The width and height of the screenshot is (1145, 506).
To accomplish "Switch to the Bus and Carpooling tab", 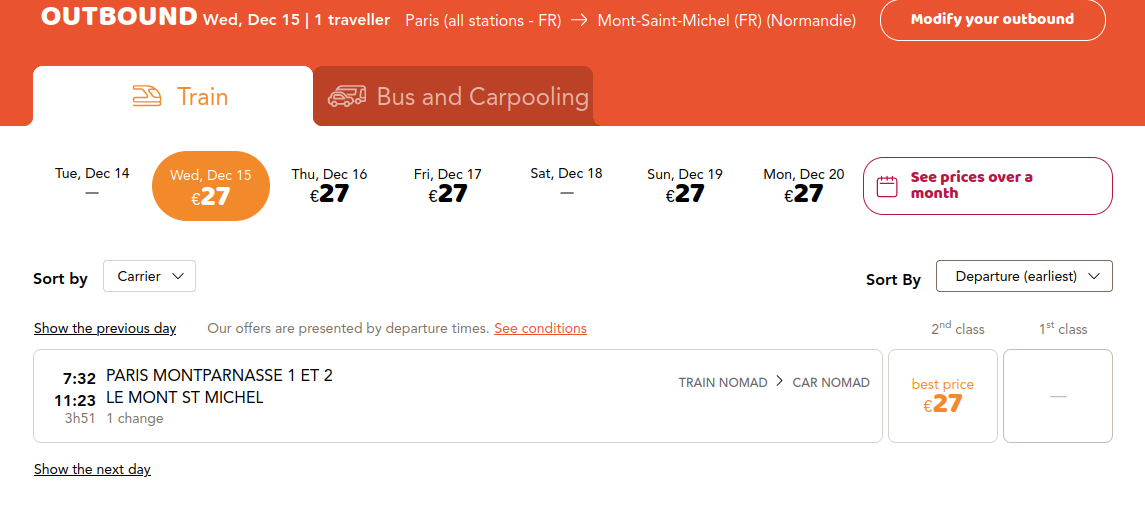I will tap(453, 96).
